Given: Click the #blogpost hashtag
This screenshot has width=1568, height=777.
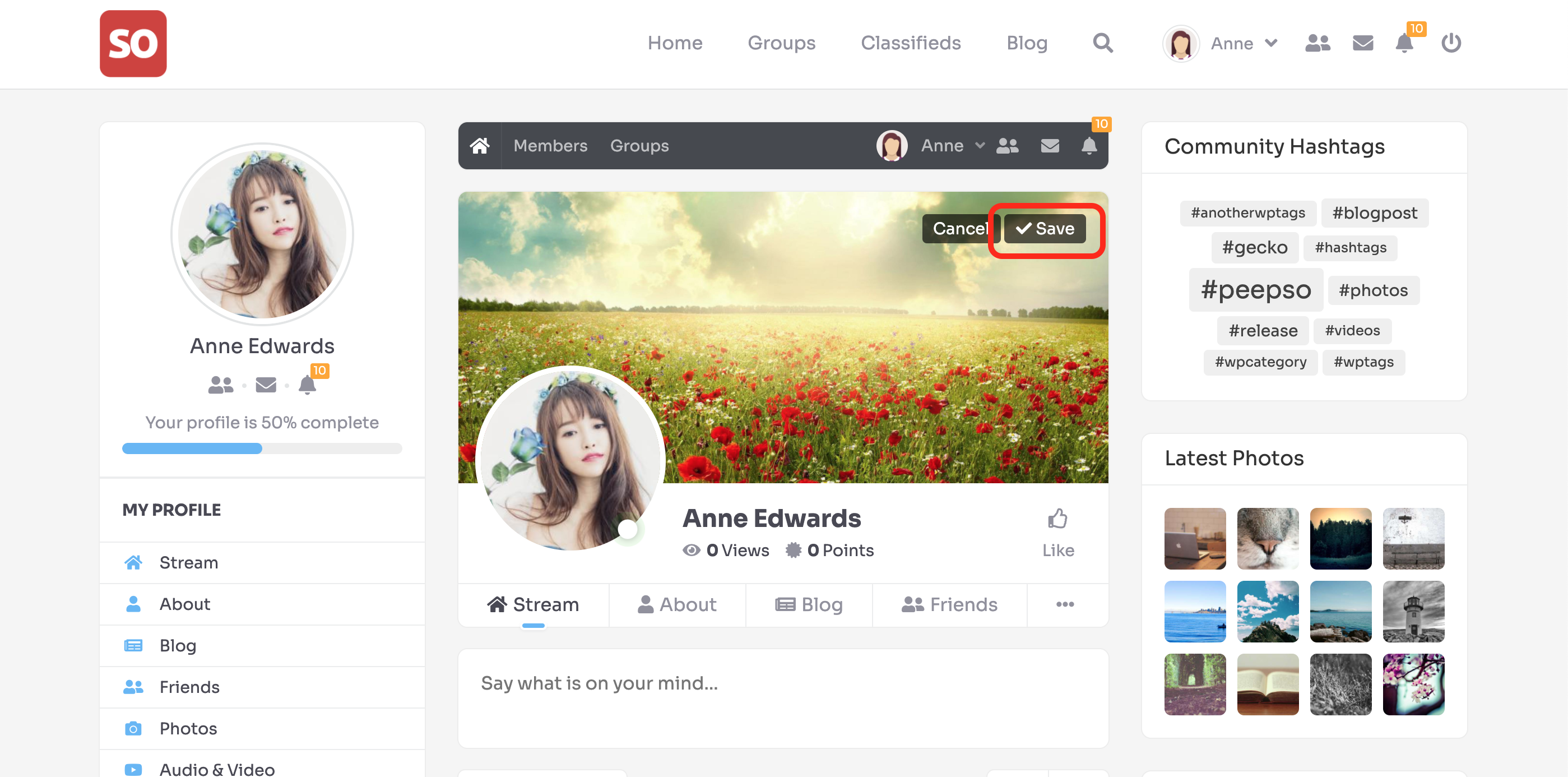Looking at the screenshot, I should click(1374, 213).
